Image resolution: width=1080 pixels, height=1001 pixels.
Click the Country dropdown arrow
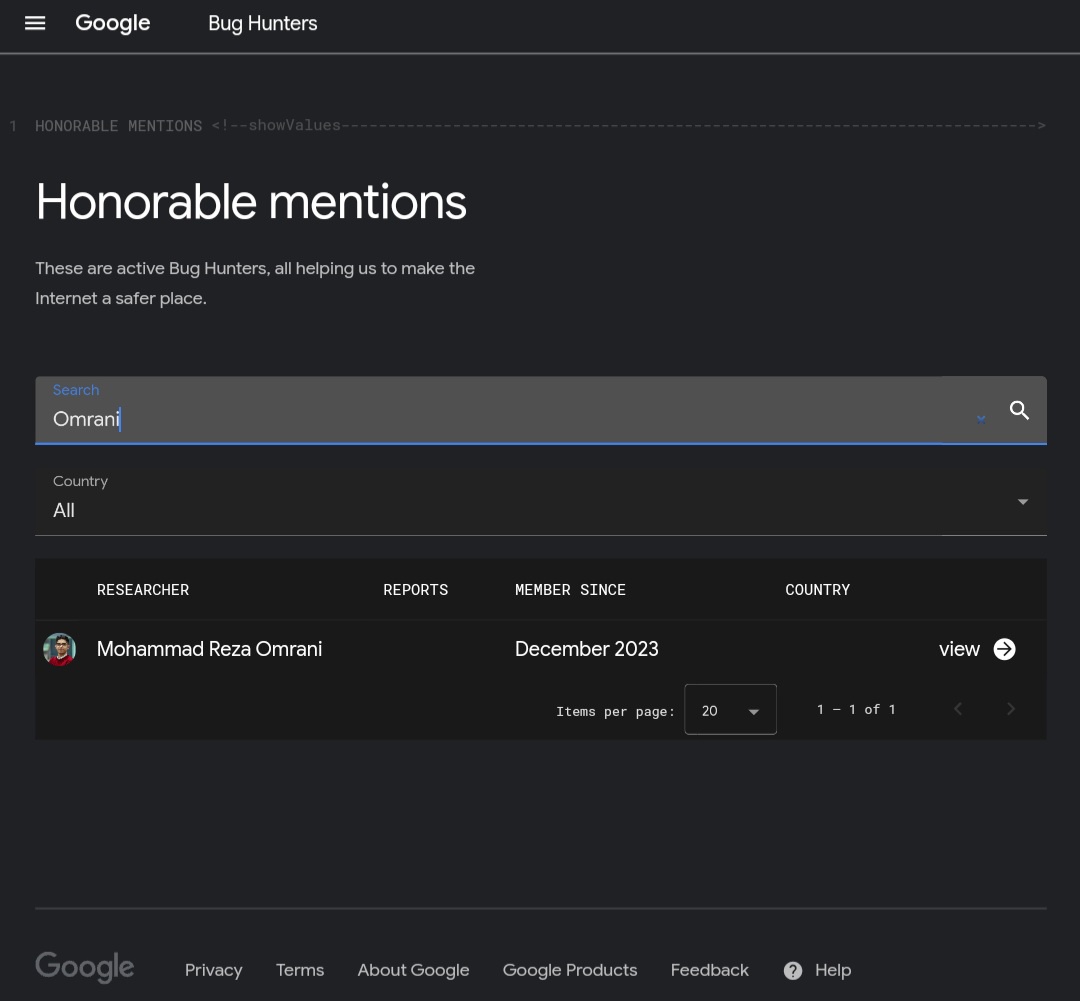(1023, 502)
